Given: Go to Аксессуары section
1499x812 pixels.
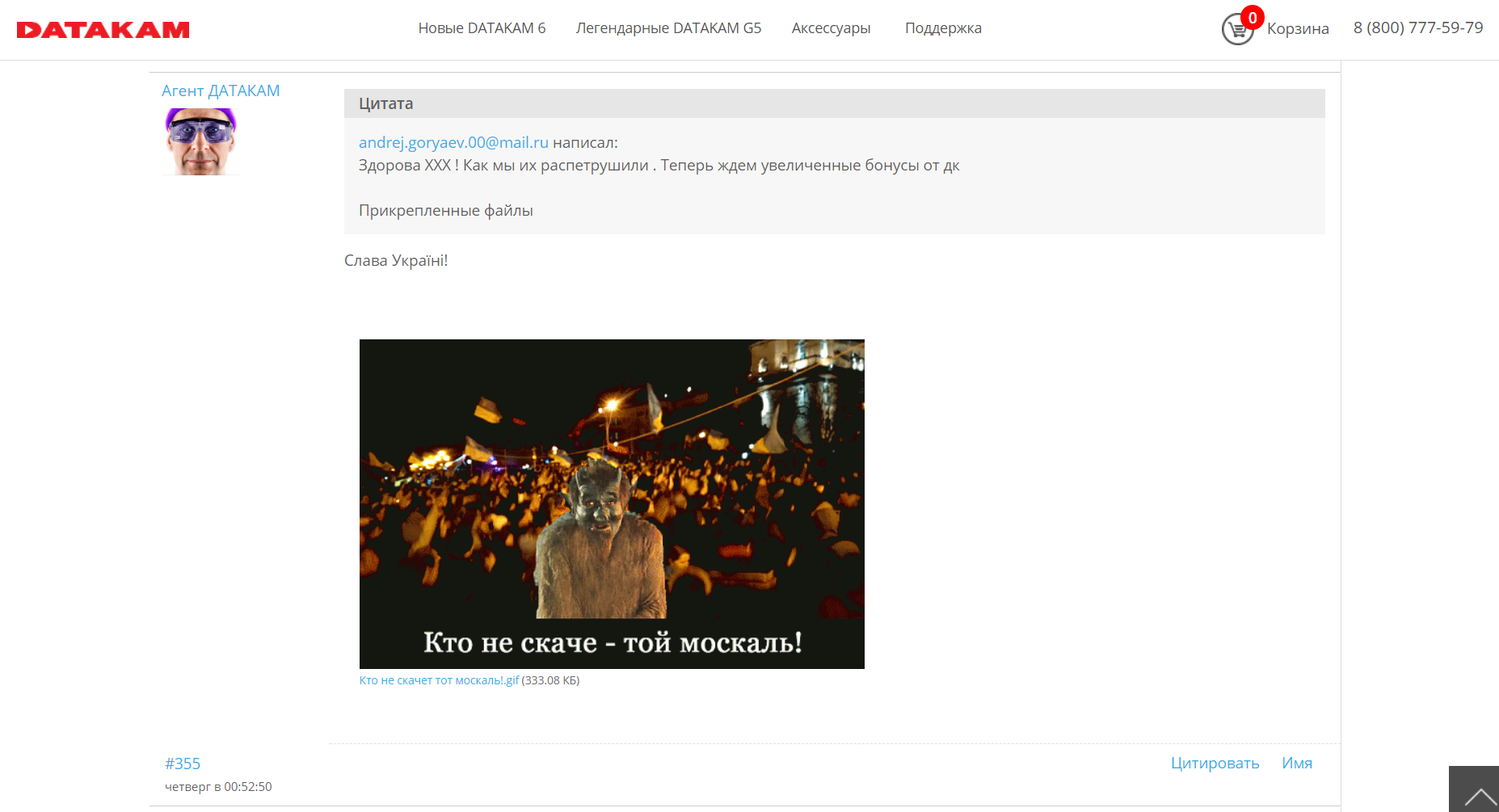Looking at the screenshot, I should (831, 28).
